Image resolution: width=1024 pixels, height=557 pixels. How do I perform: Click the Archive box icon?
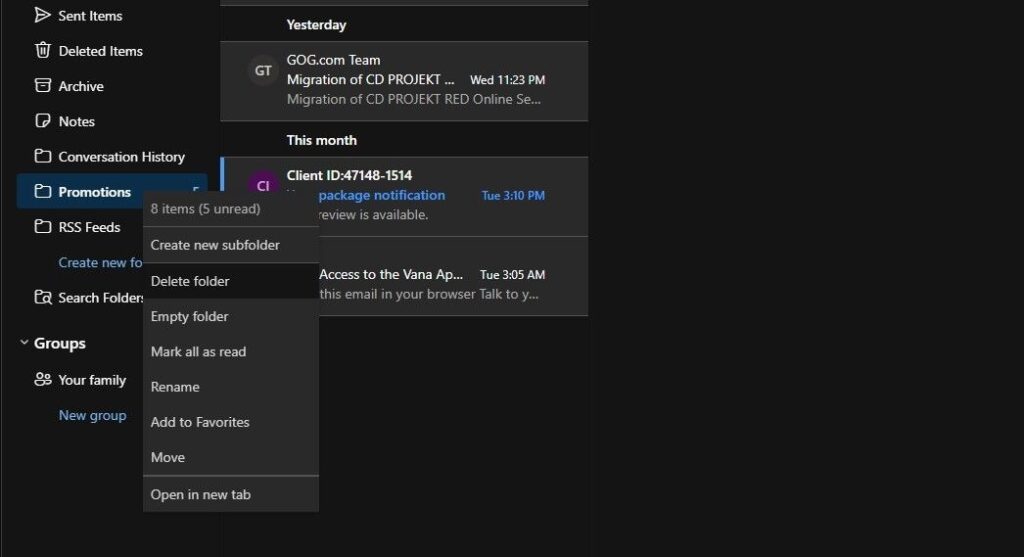[x=42, y=86]
